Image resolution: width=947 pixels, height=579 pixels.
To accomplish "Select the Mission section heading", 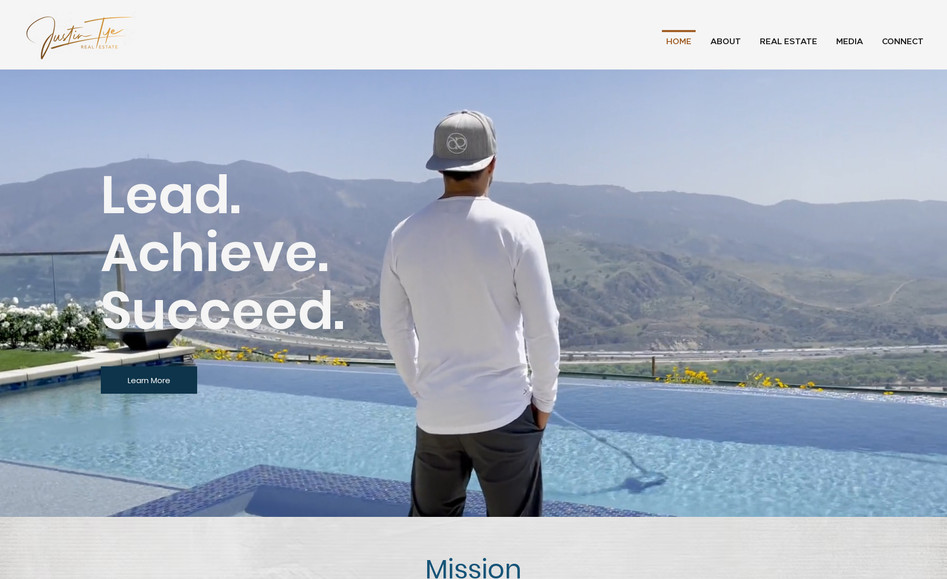I will click(473, 568).
